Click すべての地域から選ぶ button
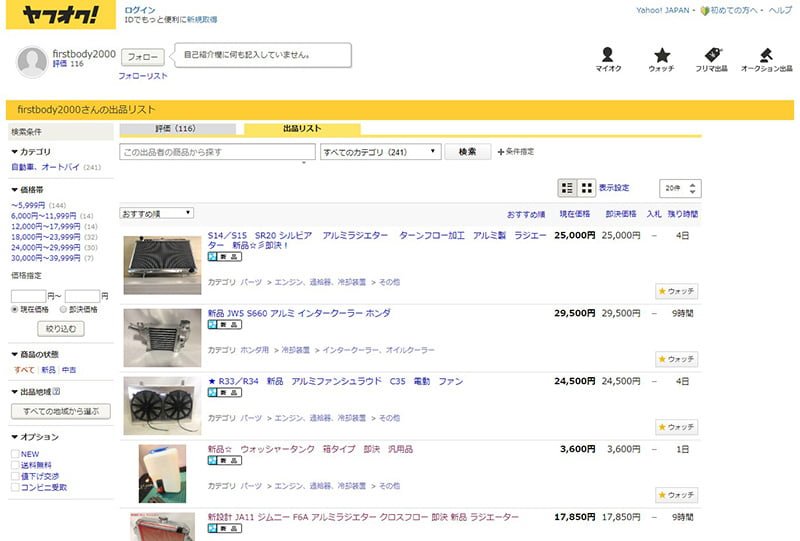The width and height of the screenshot is (800, 541). 61,411
